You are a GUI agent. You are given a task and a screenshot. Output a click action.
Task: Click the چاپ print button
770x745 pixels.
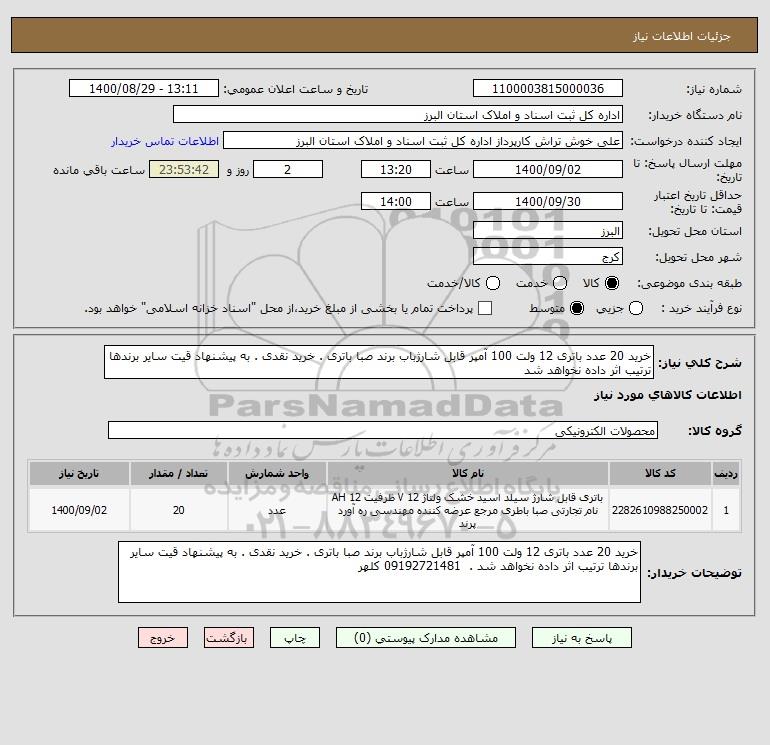pos(295,638)
